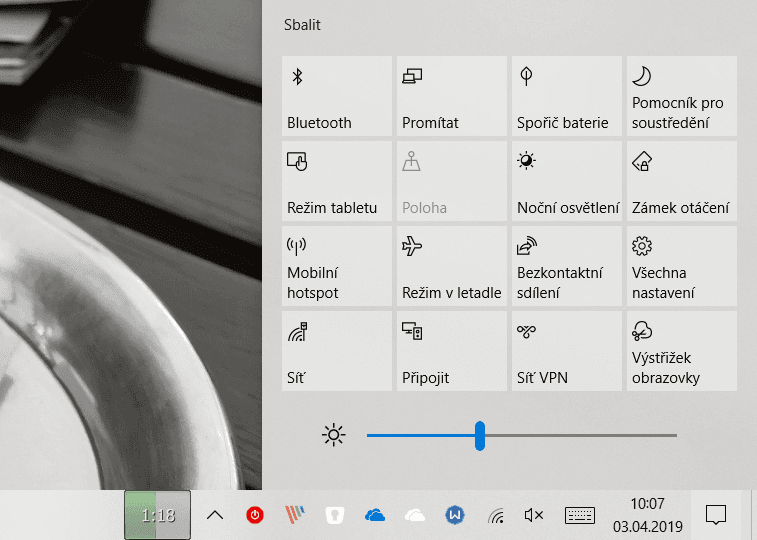Show hidden tray icons chevron
This screenshot has width=757, height=540.
point(215,515)
